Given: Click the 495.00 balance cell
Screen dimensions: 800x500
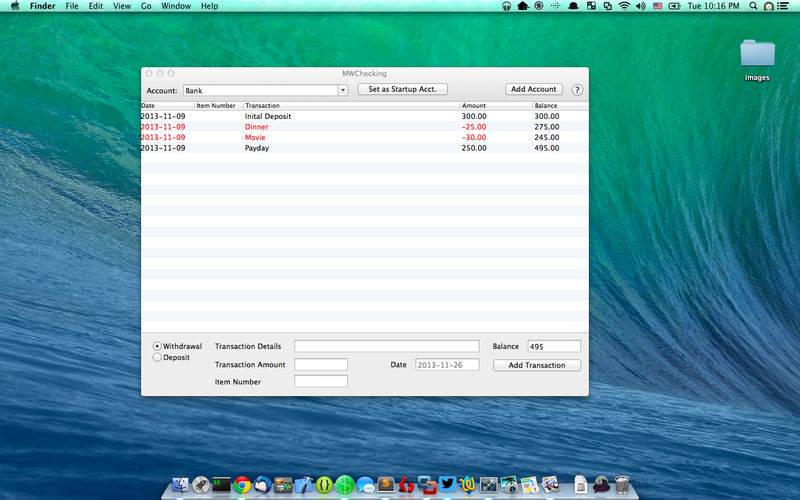Looking at the screenshot, I should point(547,148).
